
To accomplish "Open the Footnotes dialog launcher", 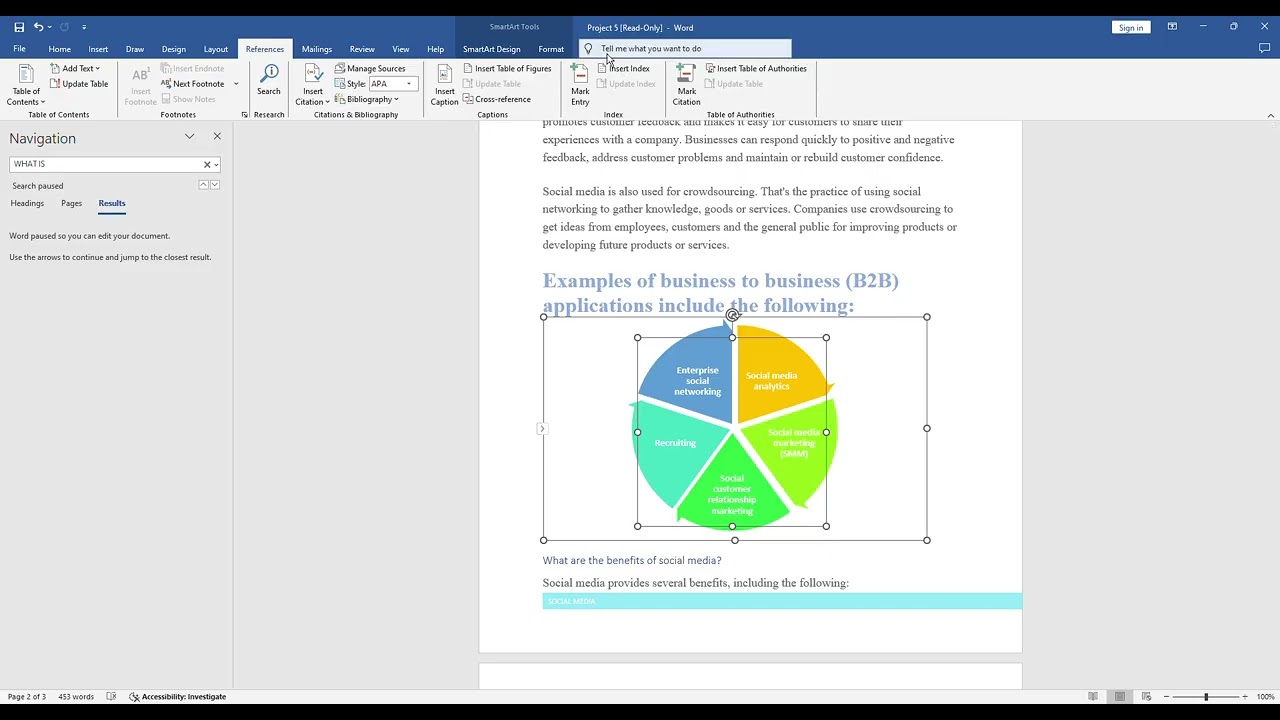I will (245, 115).
